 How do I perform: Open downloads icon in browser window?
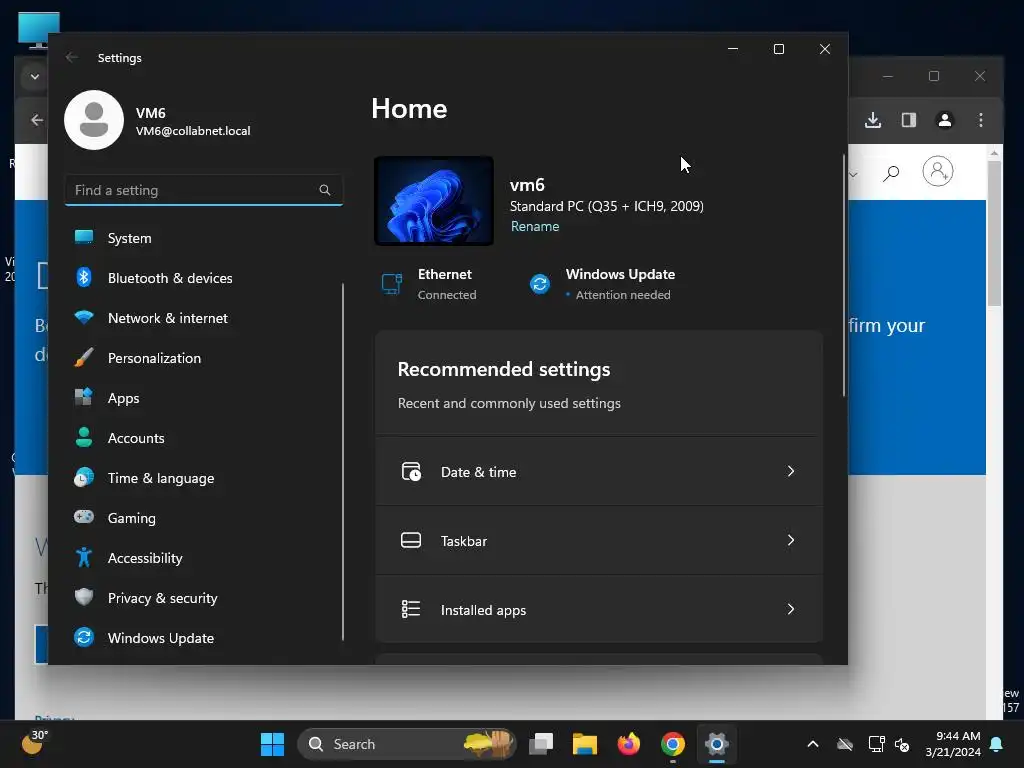tap(873, 120)
